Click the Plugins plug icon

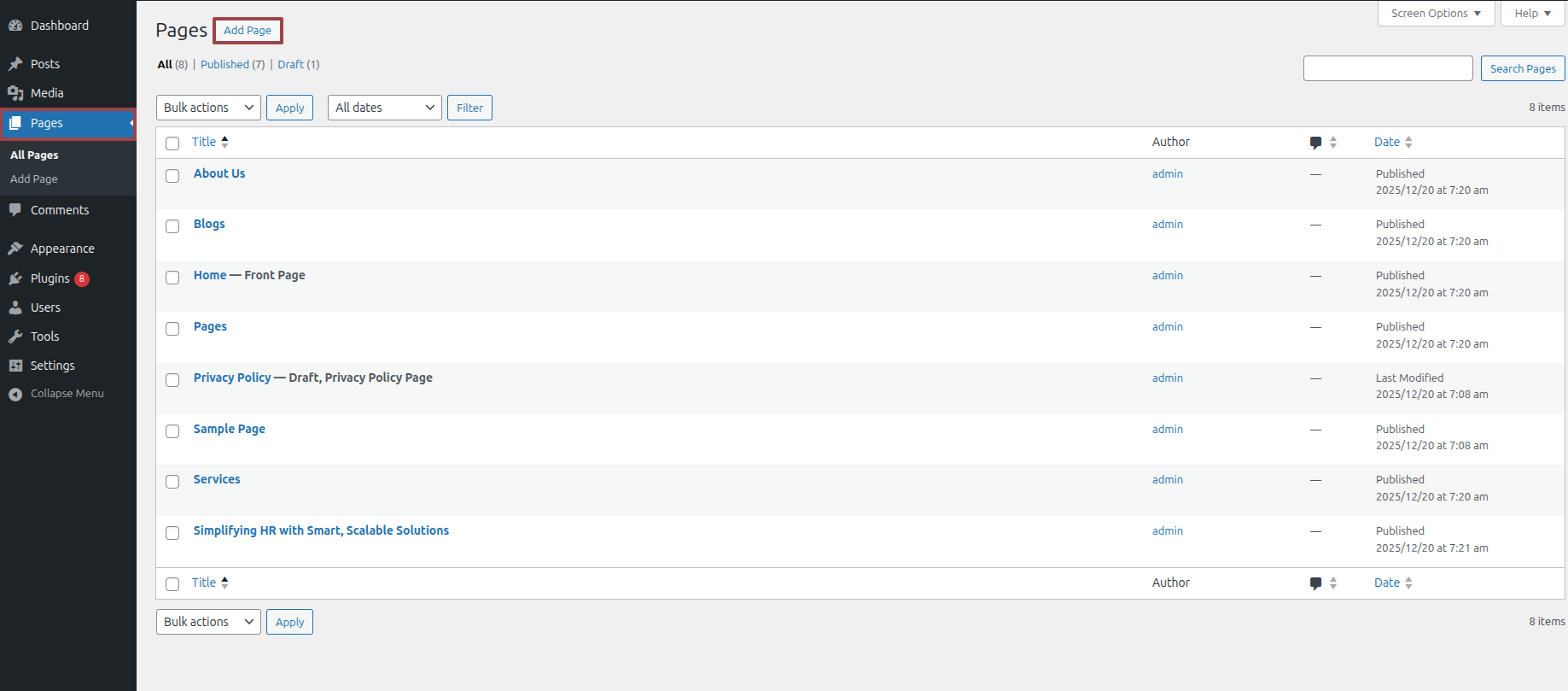coord(15,278)
